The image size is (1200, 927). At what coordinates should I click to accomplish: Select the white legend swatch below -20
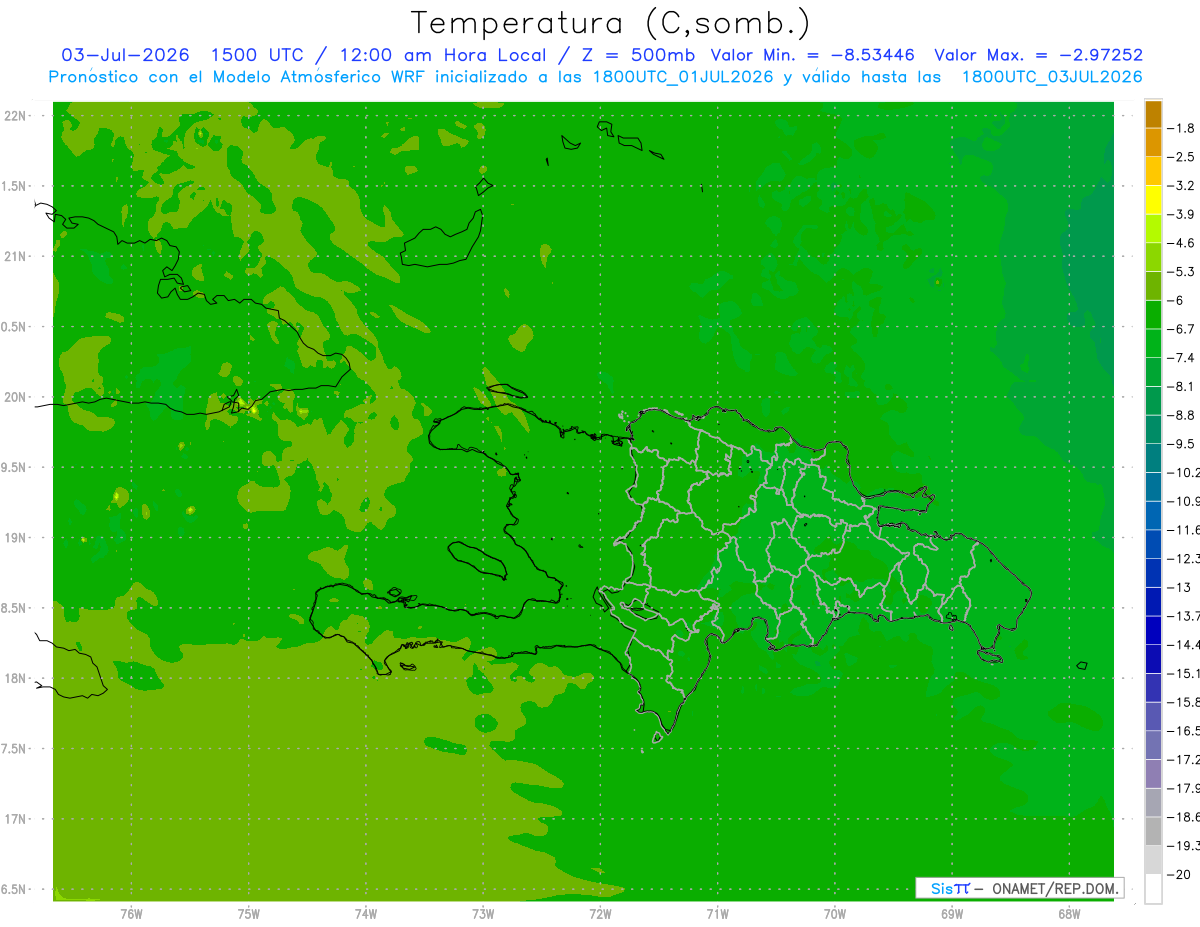1153,889
